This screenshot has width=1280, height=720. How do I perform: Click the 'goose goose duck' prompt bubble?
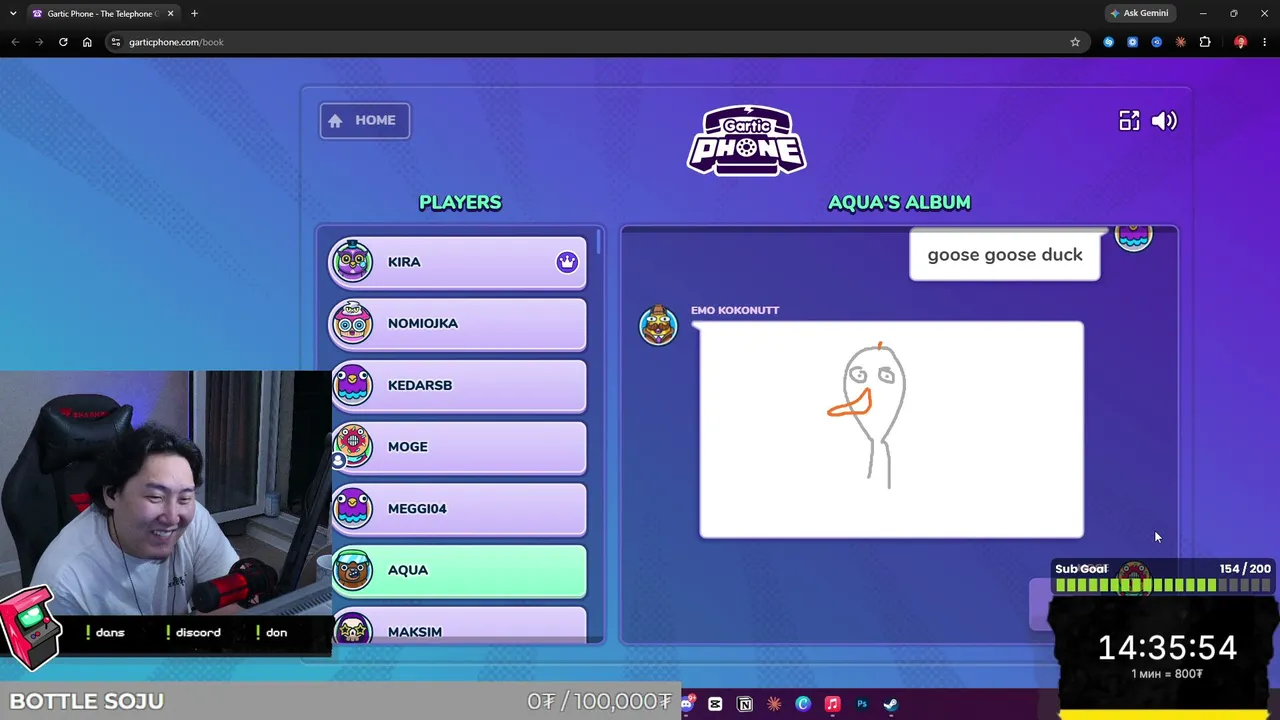pos(1005,255)
